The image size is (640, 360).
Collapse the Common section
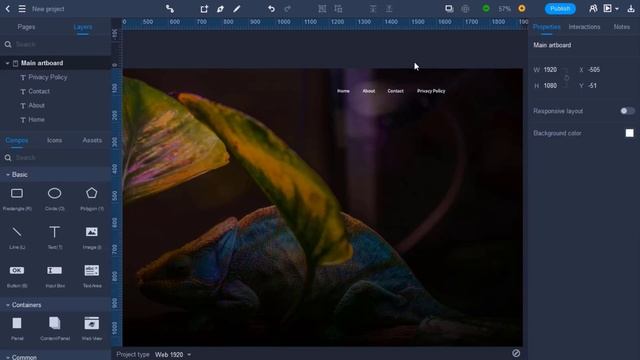(x=8, y=358)
